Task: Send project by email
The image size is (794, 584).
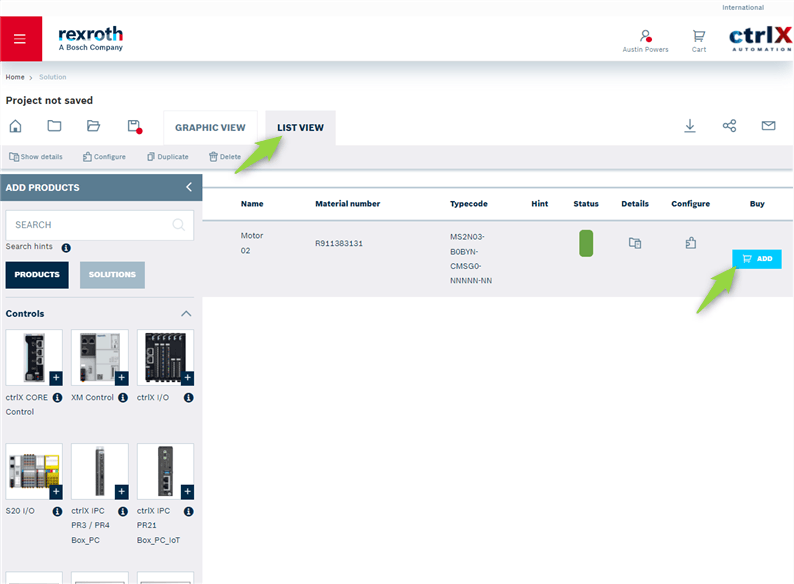Action: point(768,126)
